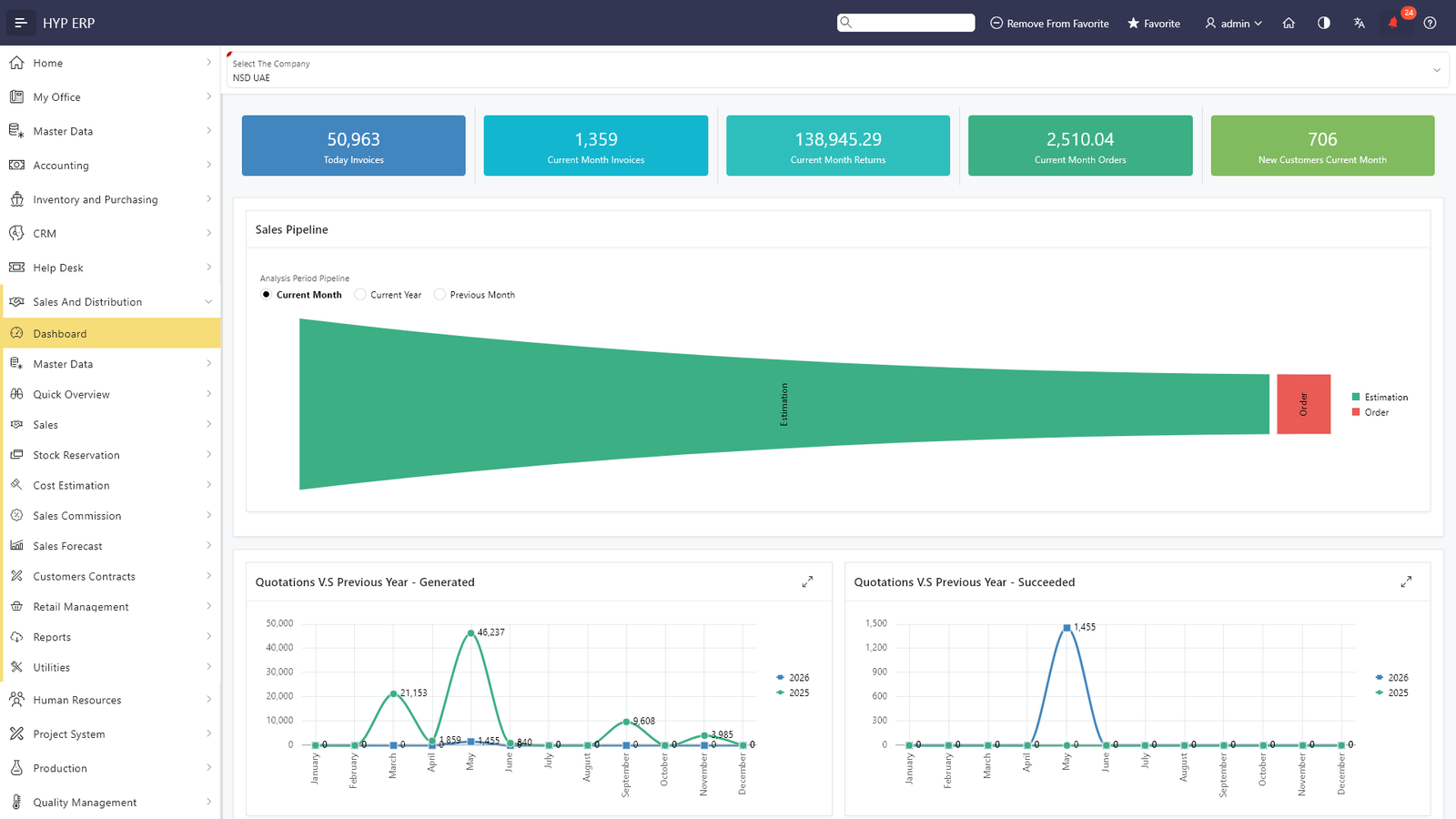The height and width of the screenshot is (819, 1456).
Task: Open the Dashboard menu item
Action: click(x=111, y=333)
